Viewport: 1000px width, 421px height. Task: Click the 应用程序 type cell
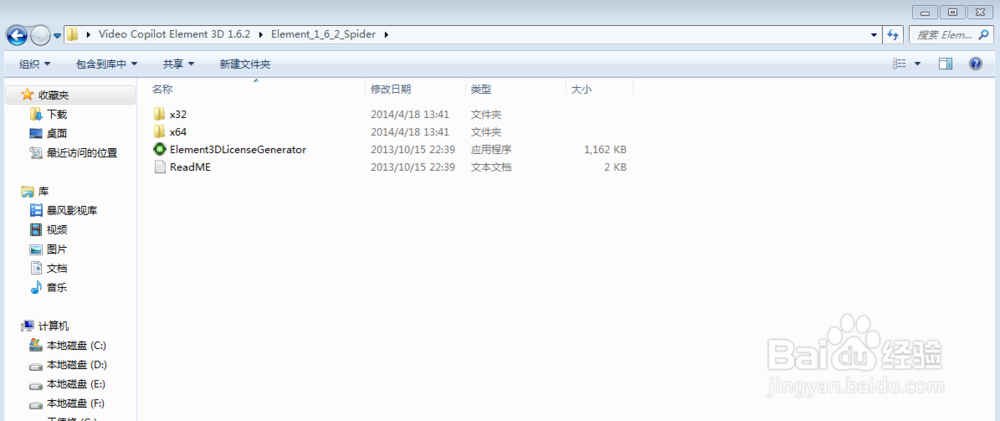(491, 149)
